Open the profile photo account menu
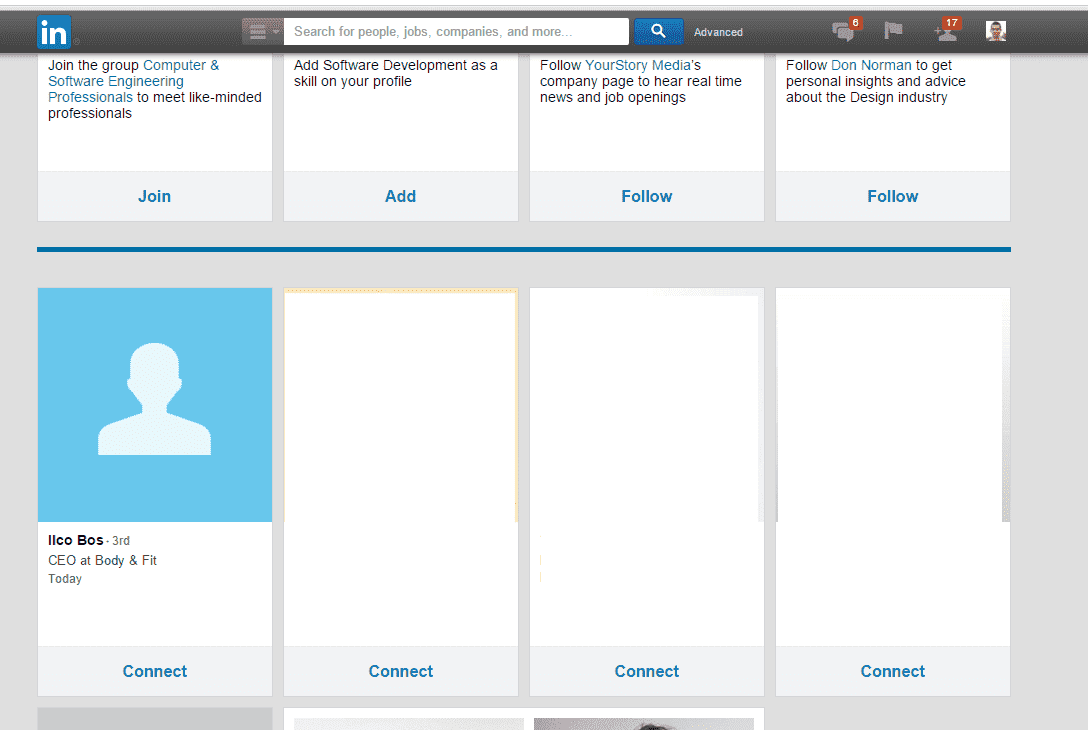 point(996,32)
